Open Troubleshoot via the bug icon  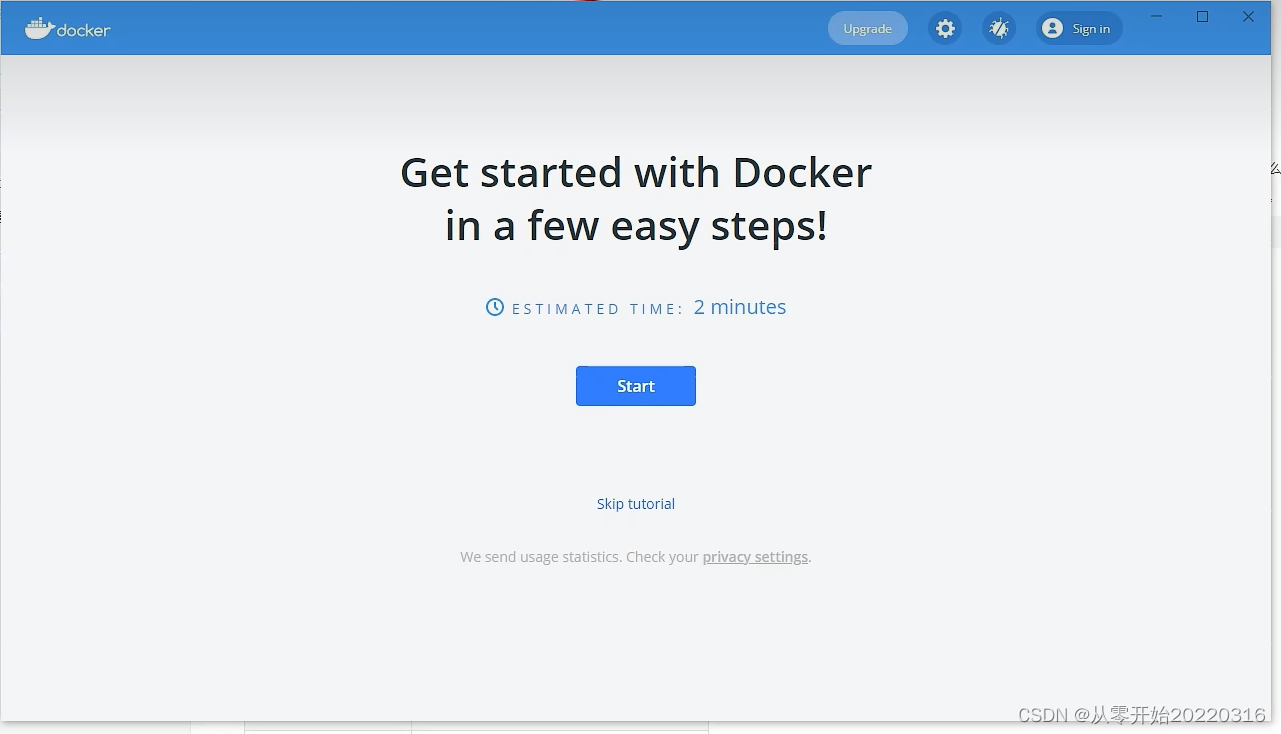coord(999,28)
